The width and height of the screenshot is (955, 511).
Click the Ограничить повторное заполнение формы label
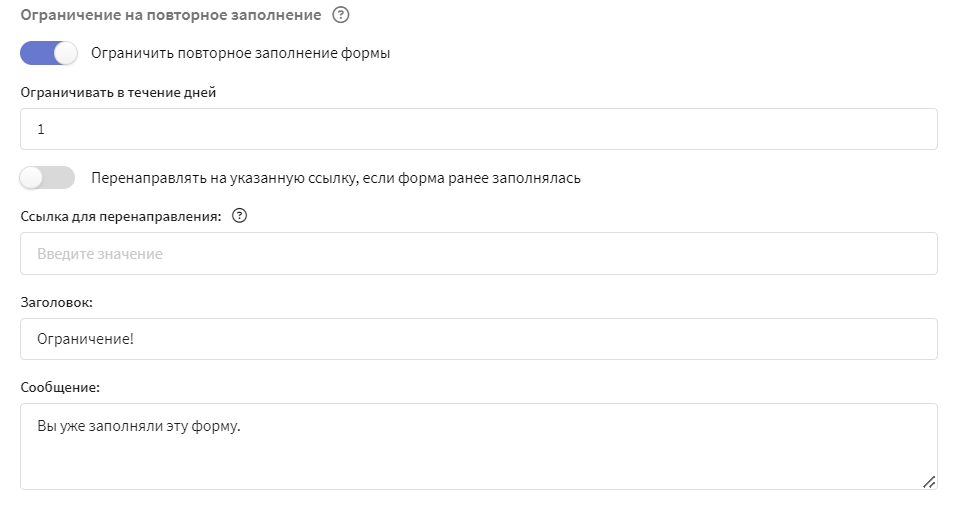[241, 53]
